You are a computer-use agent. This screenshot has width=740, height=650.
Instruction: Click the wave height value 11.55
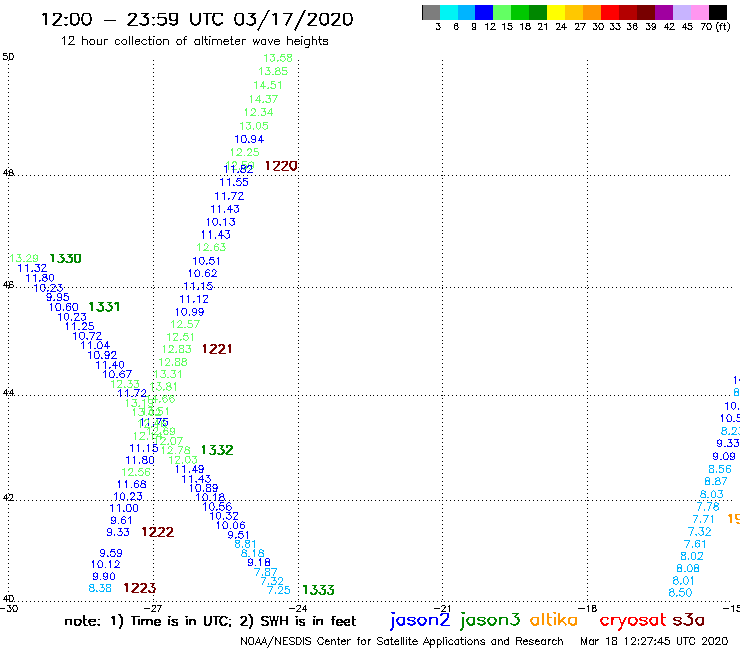coord(234,182)
